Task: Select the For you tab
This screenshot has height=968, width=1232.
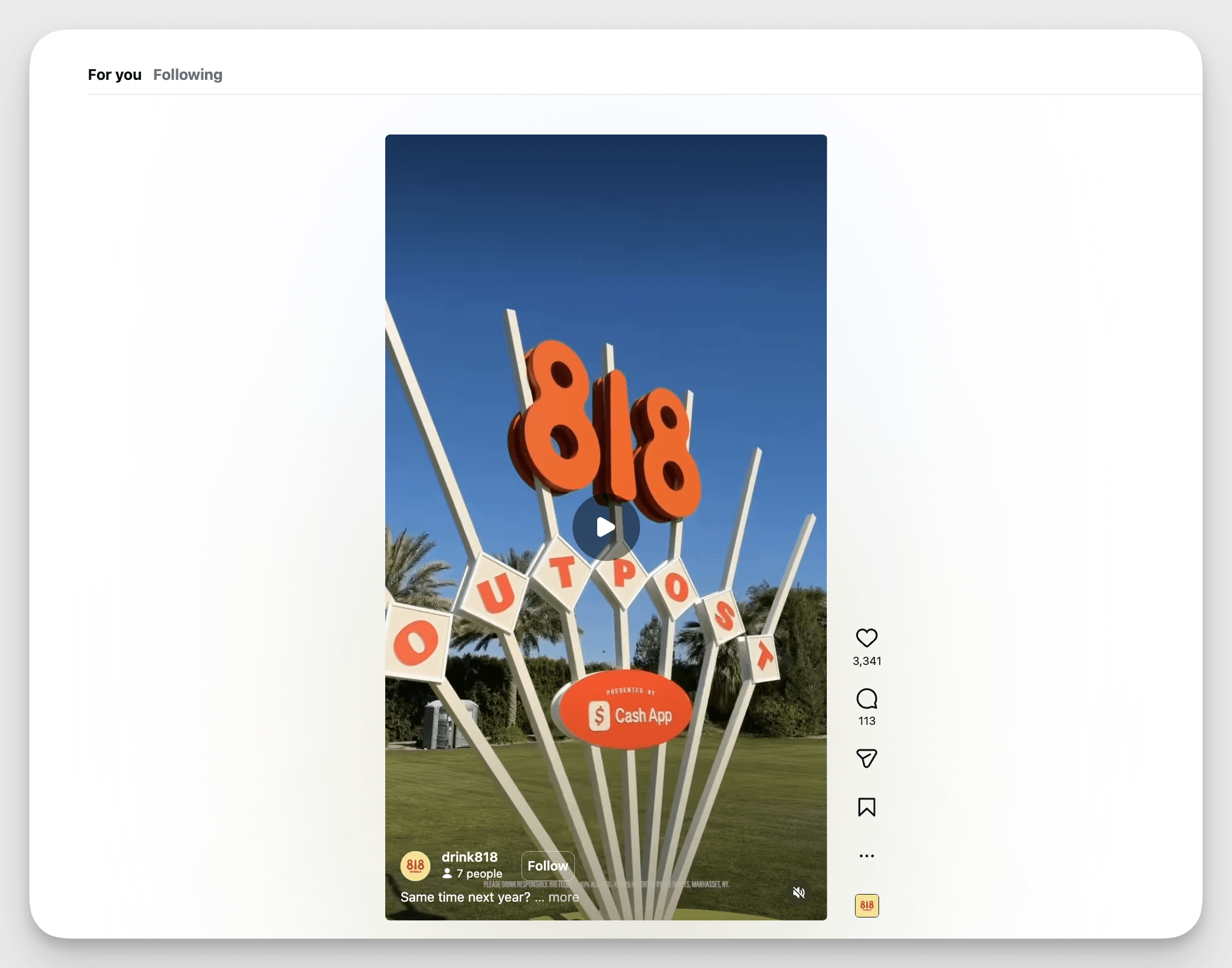Action: pyautogui.click(x=115, y=75)
